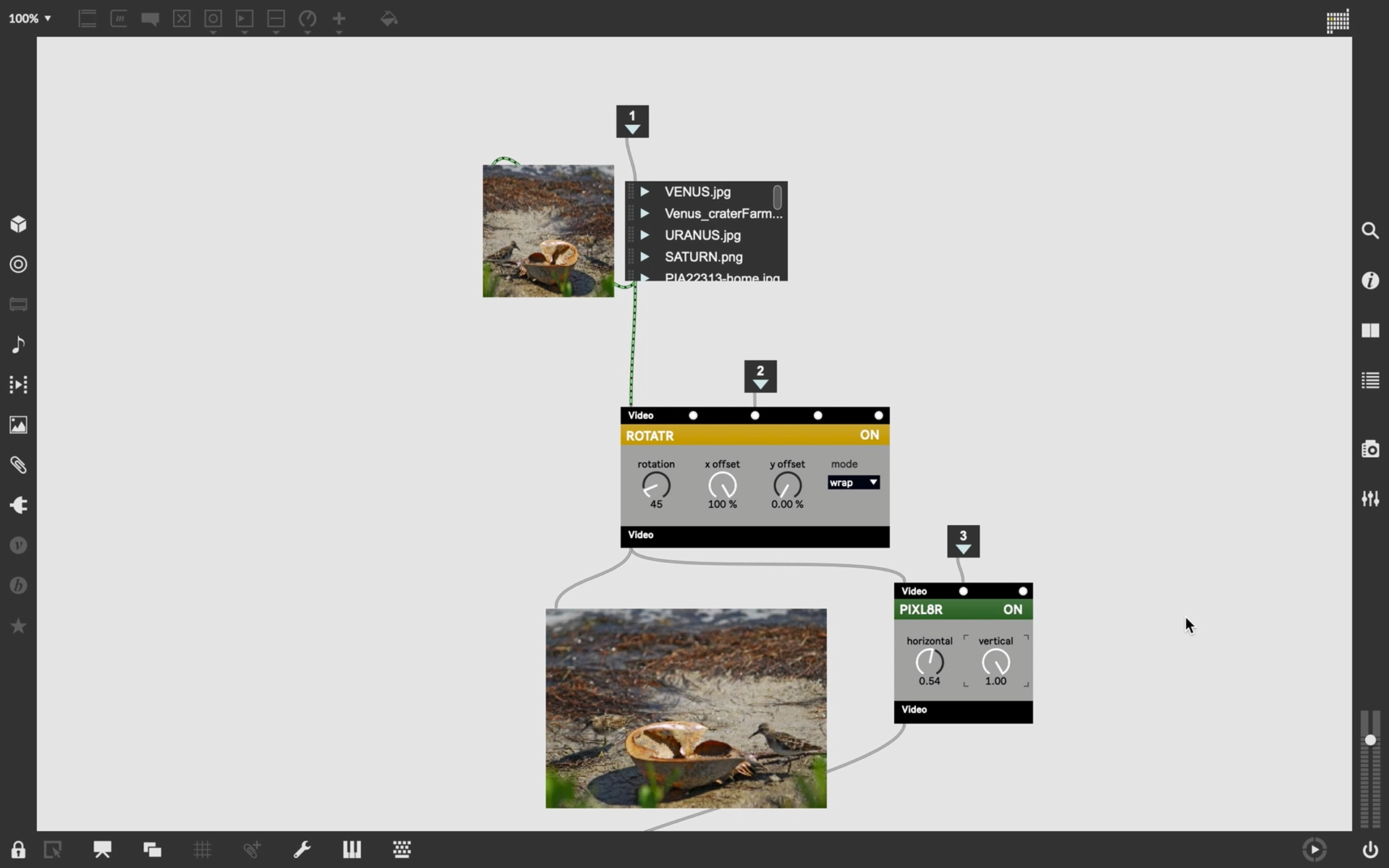This screenshot has height=868, width=1389.
Task: Play URANUS.jpg in the playlist
Action: [645, 235]
